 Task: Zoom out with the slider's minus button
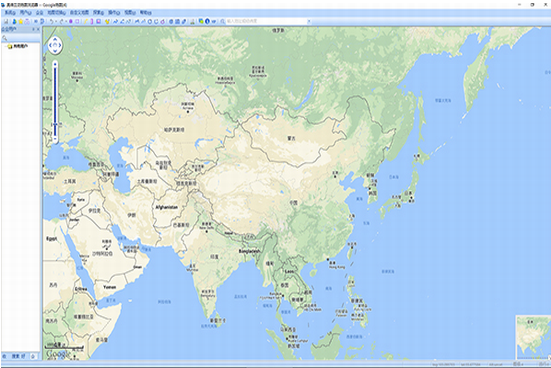[55, 139]
